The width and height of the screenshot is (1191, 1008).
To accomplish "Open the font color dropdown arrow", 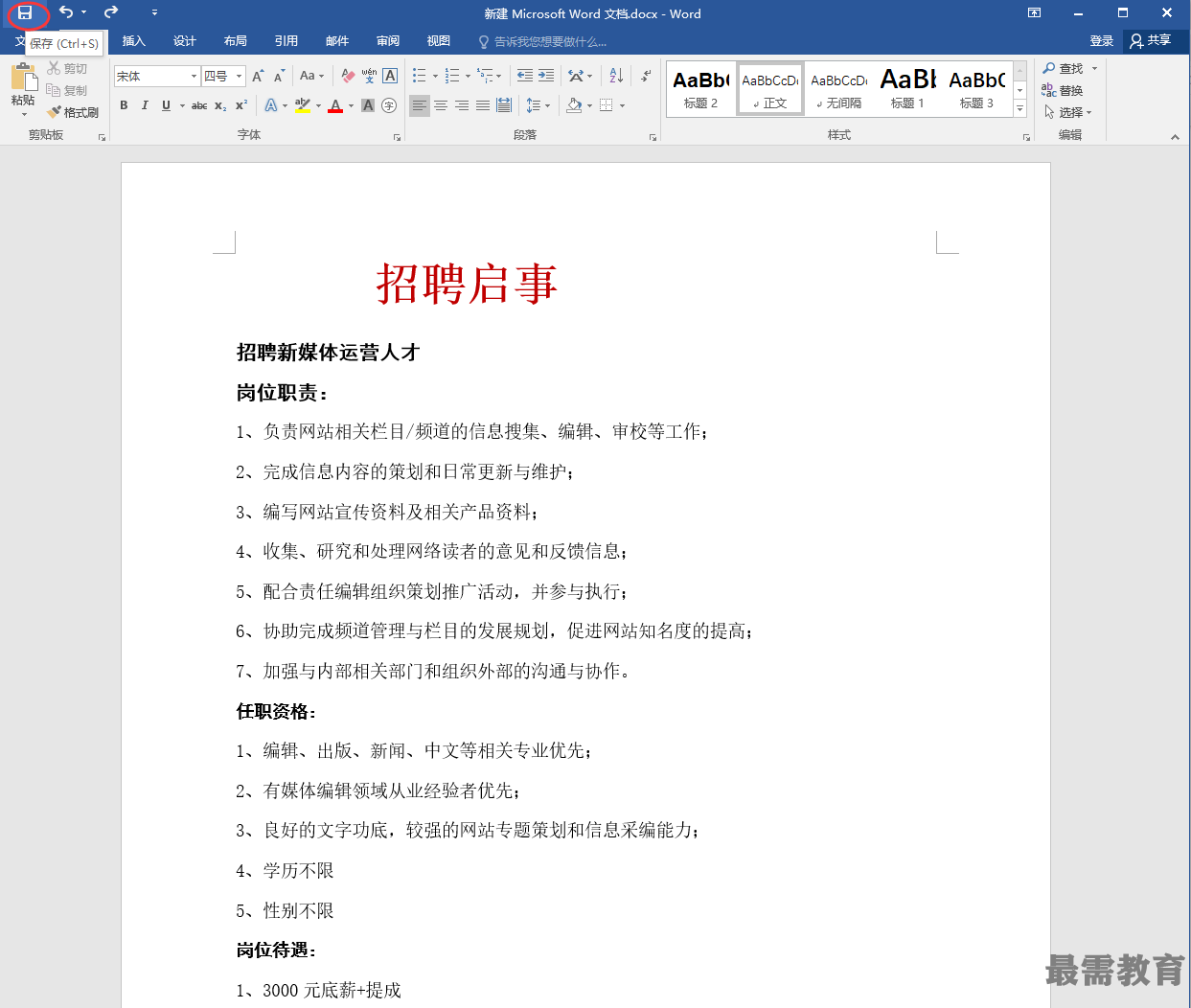I will (352, 105).
